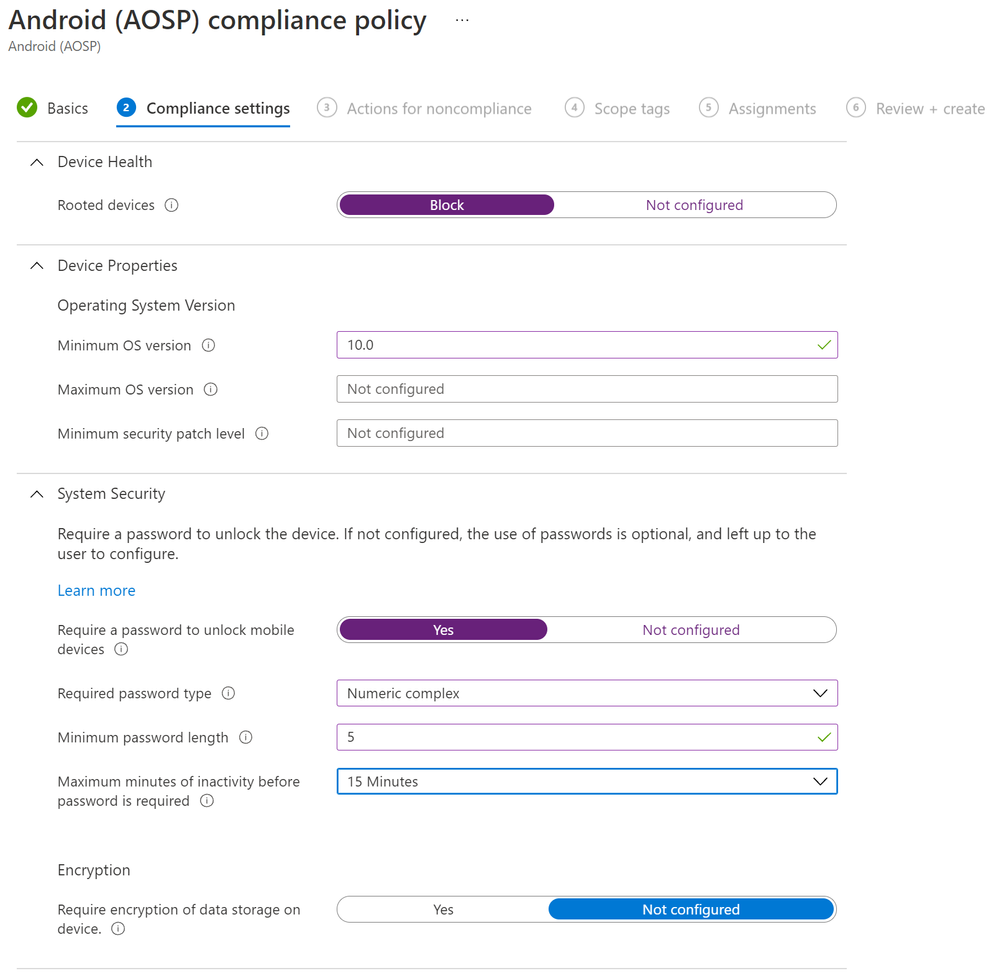Show info for Require a password to unlock
Viewport: 999px width, 976px height.
tap(121, 649)
